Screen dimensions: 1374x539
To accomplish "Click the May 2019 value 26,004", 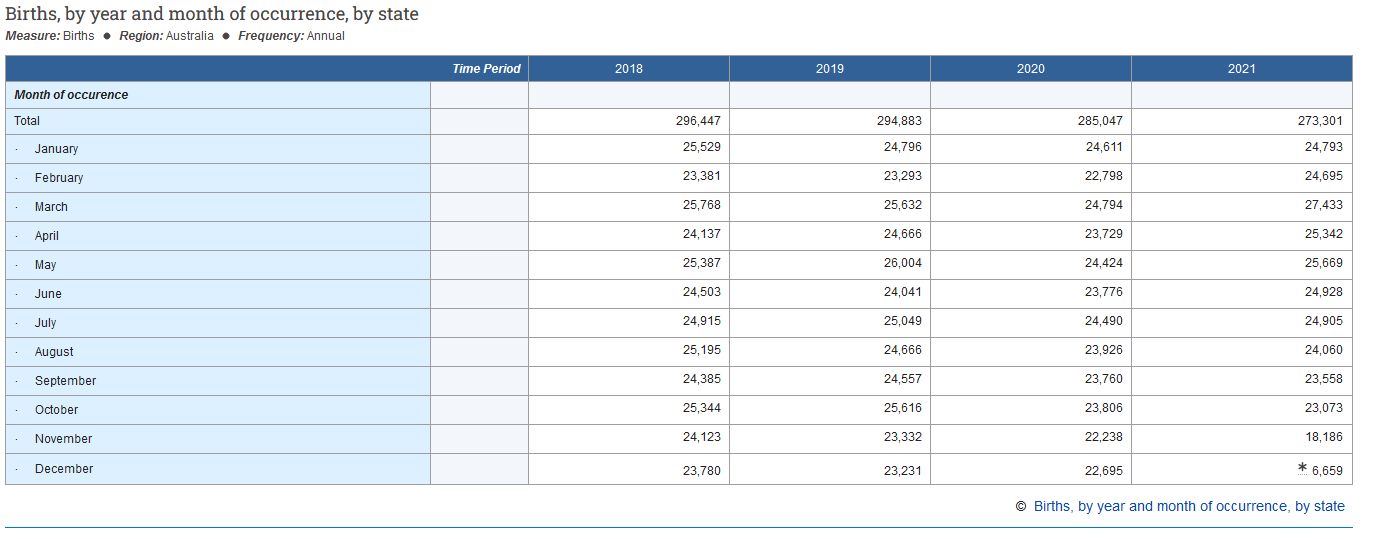I will 903,263.
